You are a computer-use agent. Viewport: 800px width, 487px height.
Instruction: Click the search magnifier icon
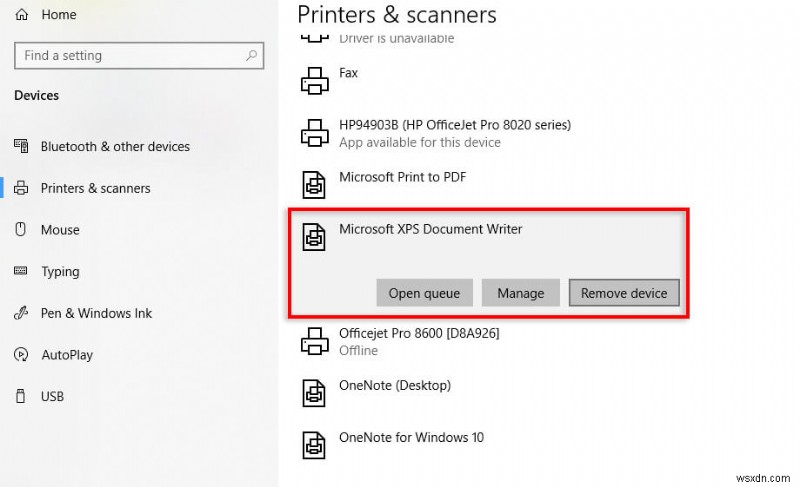click(251, 55)
